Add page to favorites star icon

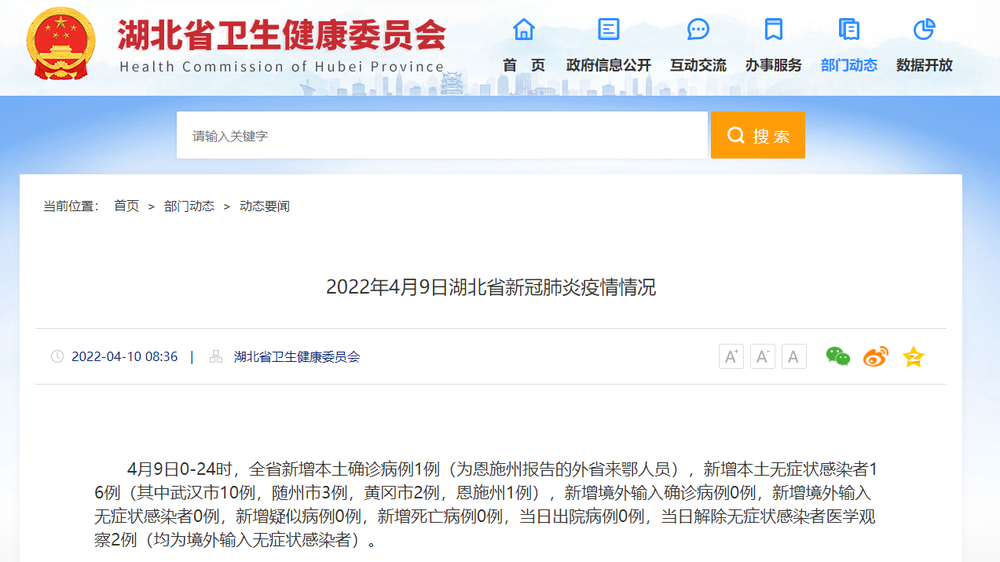pyautogui.click(x=913, y=356)
